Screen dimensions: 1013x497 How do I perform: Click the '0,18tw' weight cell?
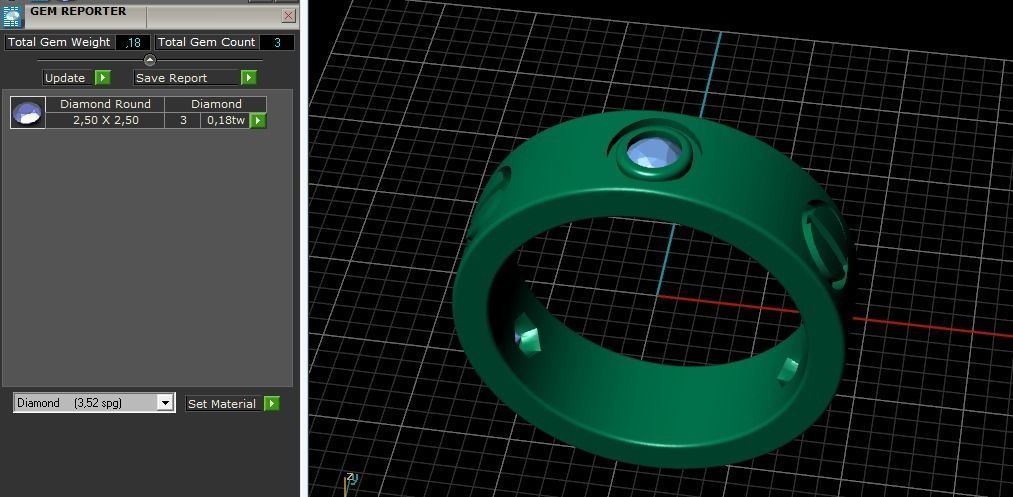pos(225,120)
